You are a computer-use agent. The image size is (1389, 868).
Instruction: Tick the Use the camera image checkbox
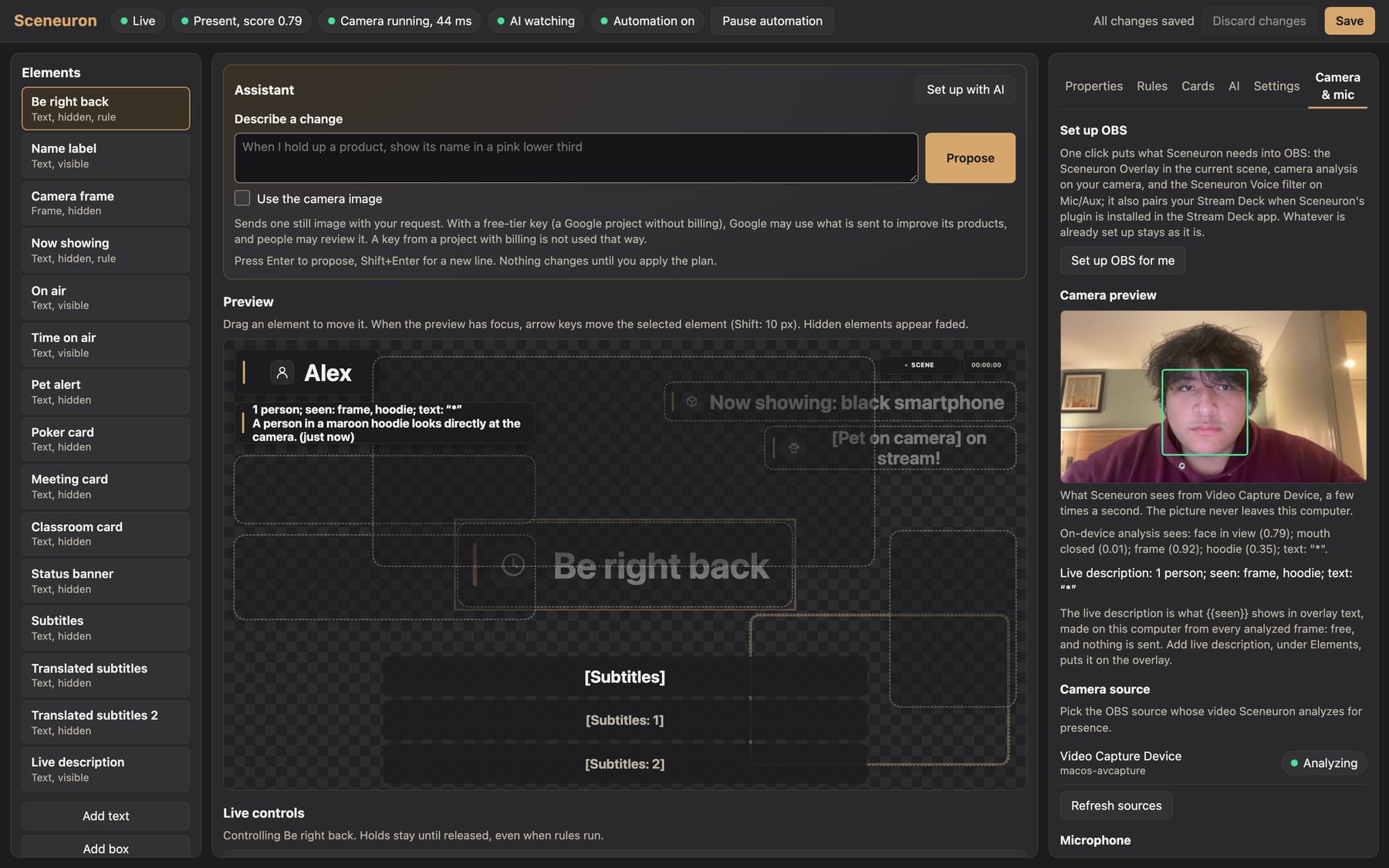click(242, 198)
